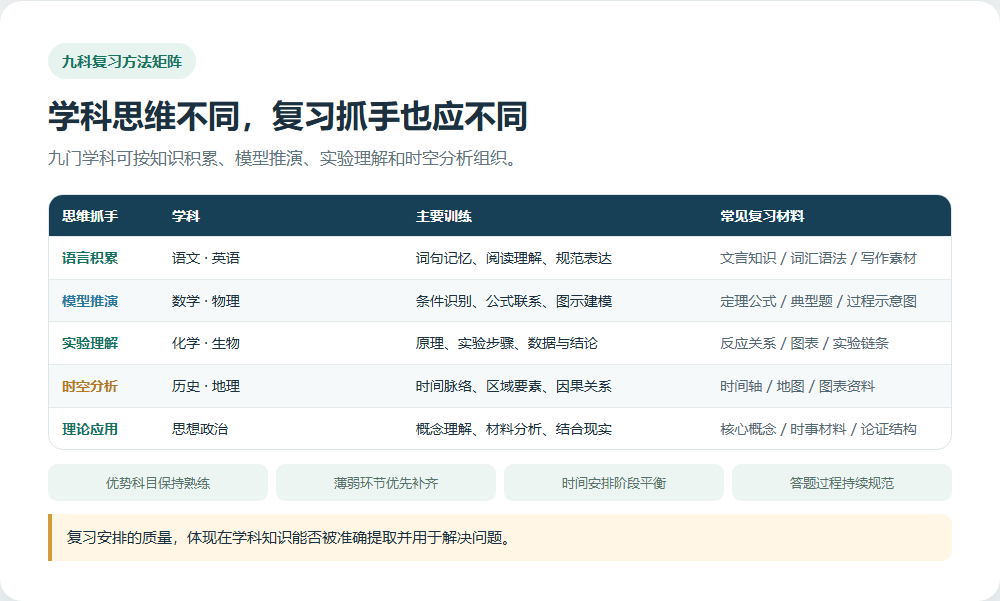Click 反应关系 / 图表 / 实验链条 cell
1000x601 pixels.
(x=804, y=343)
